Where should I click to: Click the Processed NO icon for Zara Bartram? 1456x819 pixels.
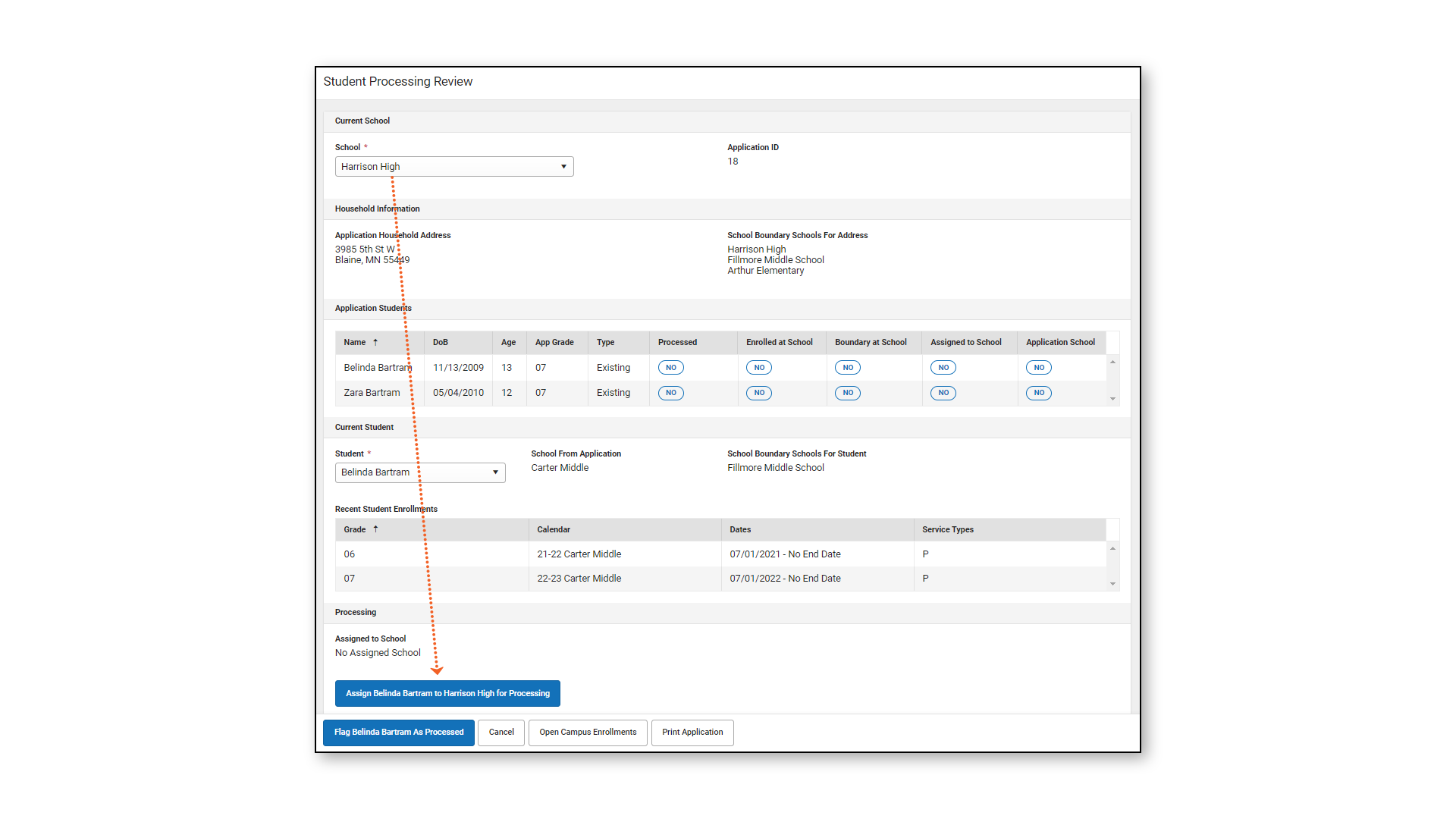[x=671, y=392]
